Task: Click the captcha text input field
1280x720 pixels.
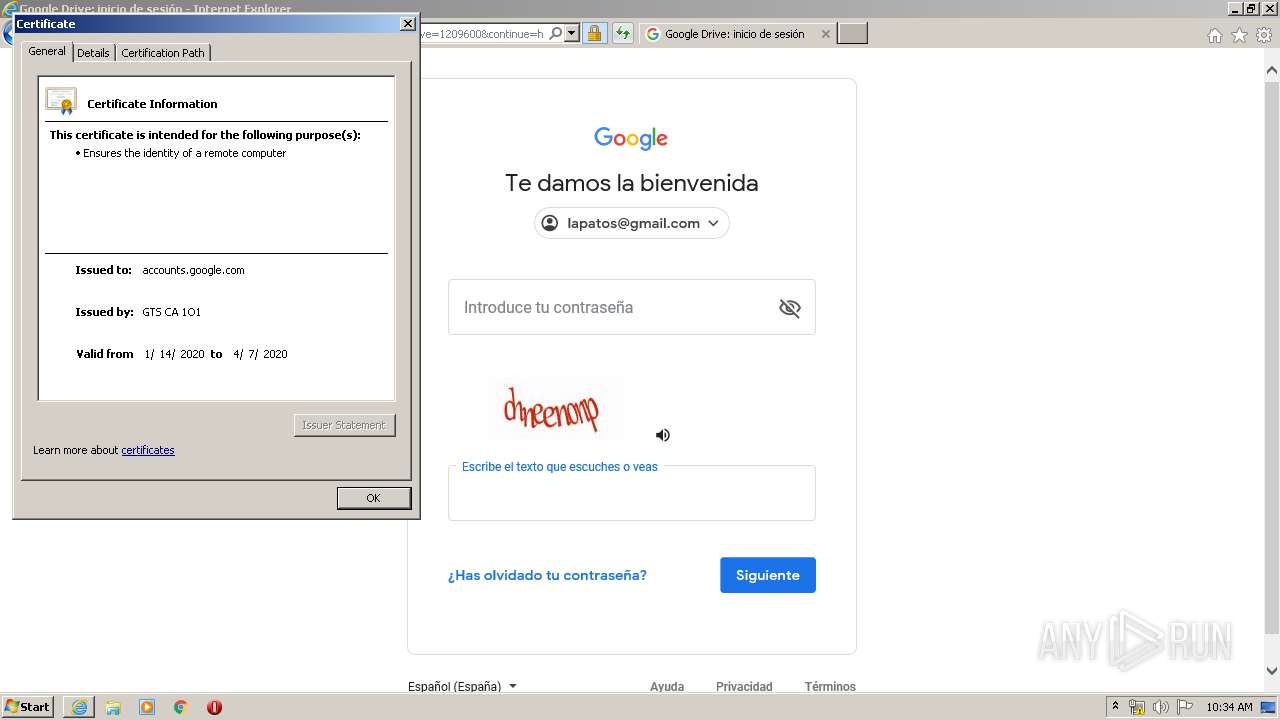Action: tap(632, 493)
